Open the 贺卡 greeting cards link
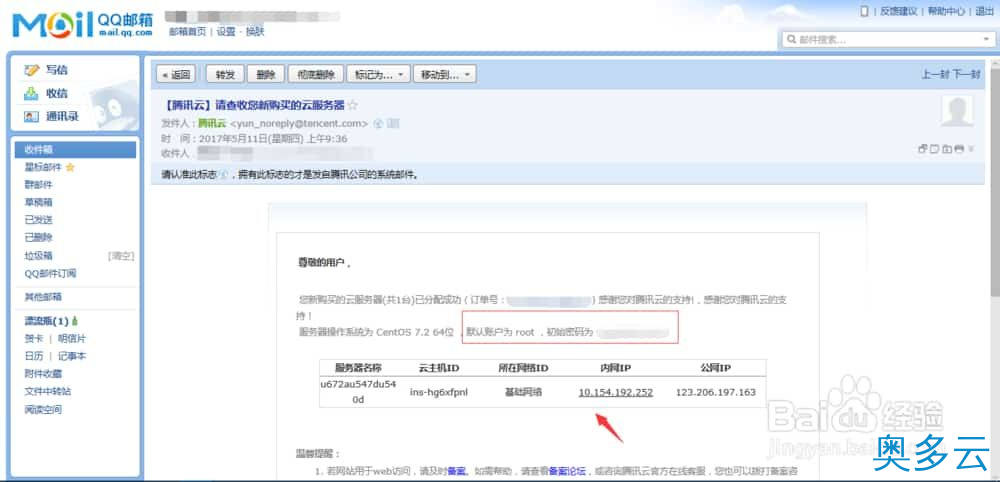Image resolution: width=1000 pixels, height=482 pixels. point(33,339)
